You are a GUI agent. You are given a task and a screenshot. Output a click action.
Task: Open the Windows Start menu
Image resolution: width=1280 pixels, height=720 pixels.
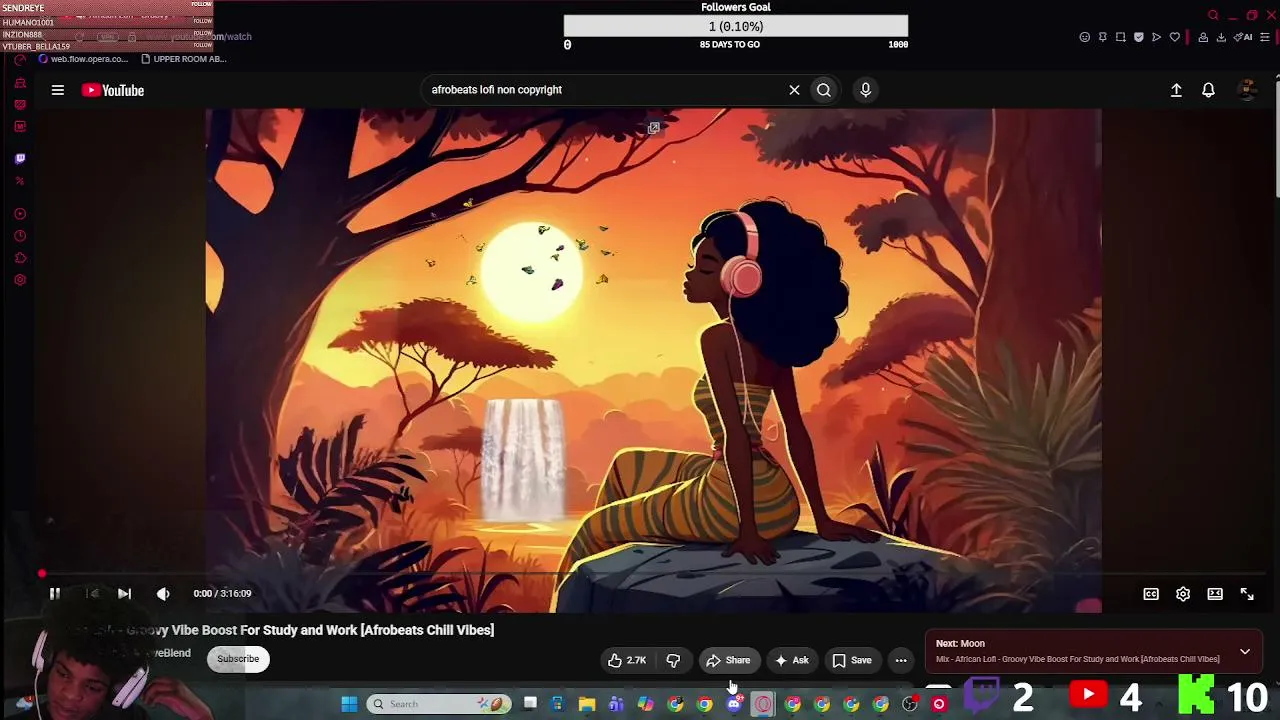click(x=349, y=704)
